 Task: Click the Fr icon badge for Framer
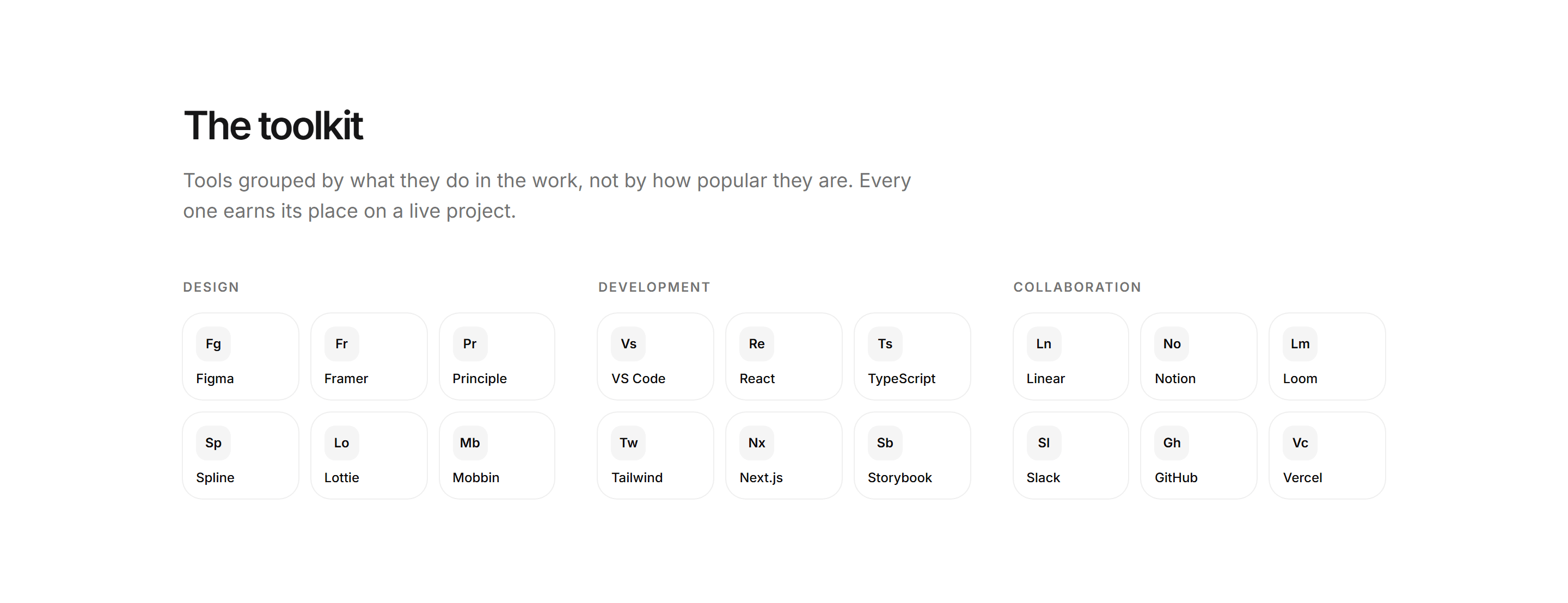click(x=341, y=344)
